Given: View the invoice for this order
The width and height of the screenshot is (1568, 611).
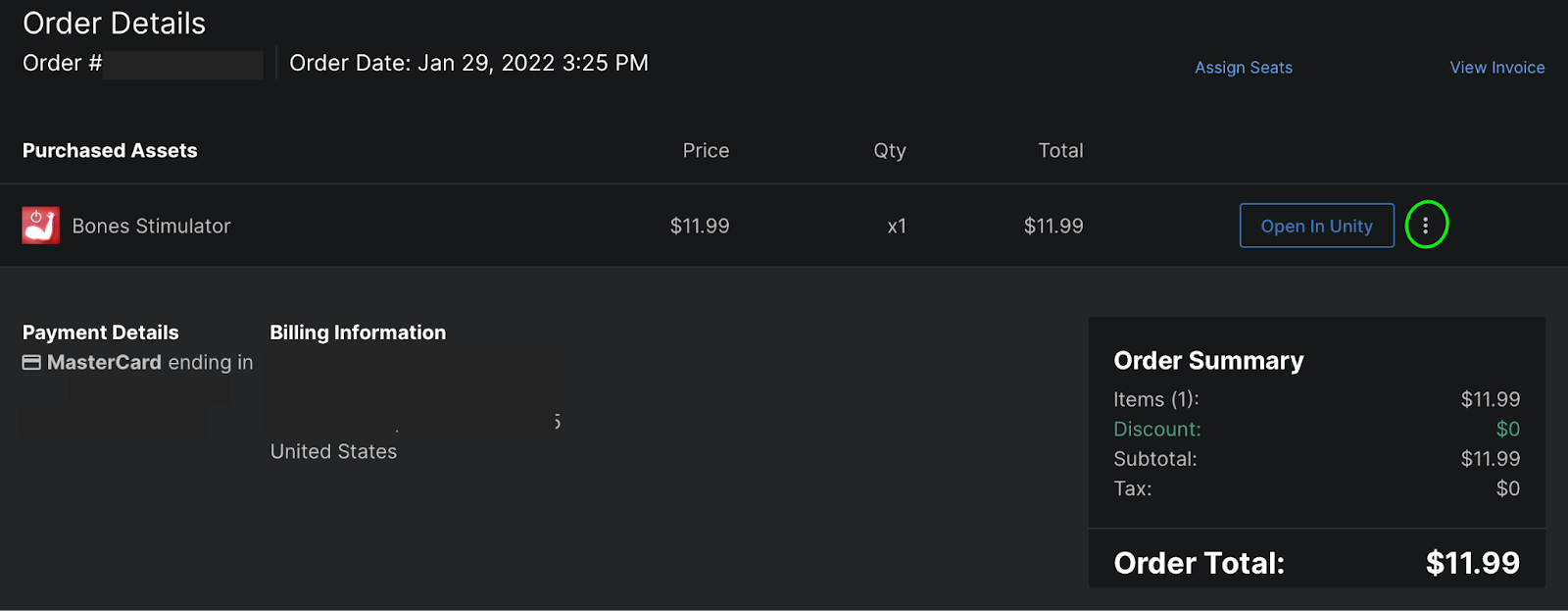Looking at the screenshot, I should click(1497, 68).
